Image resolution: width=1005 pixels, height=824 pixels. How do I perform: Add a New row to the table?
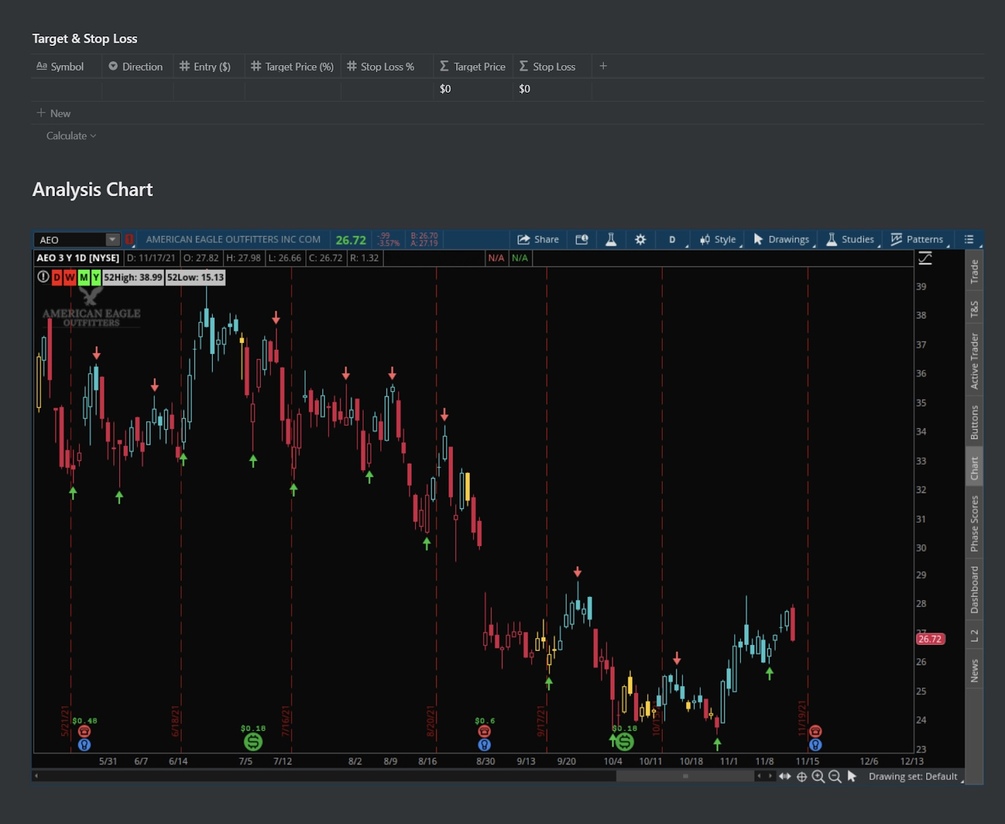click(54, 113)
